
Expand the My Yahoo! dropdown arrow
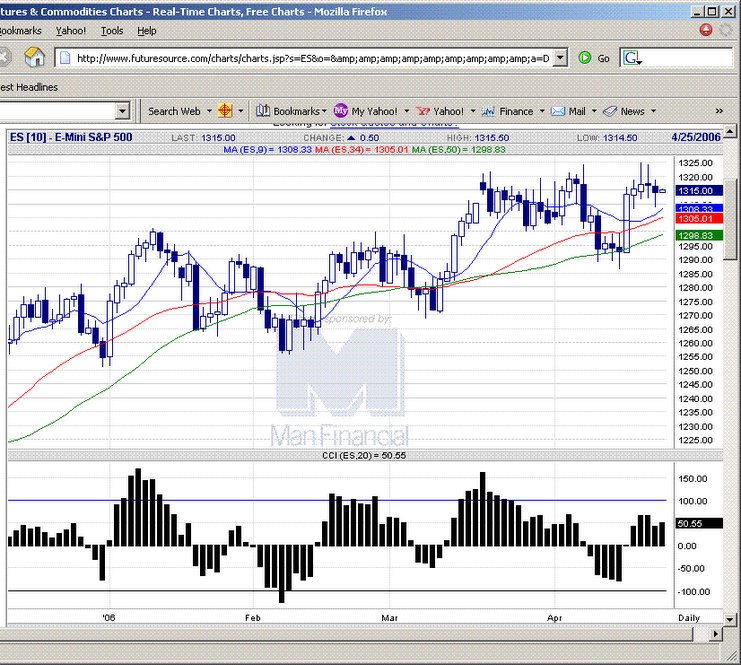click(406, 111)
